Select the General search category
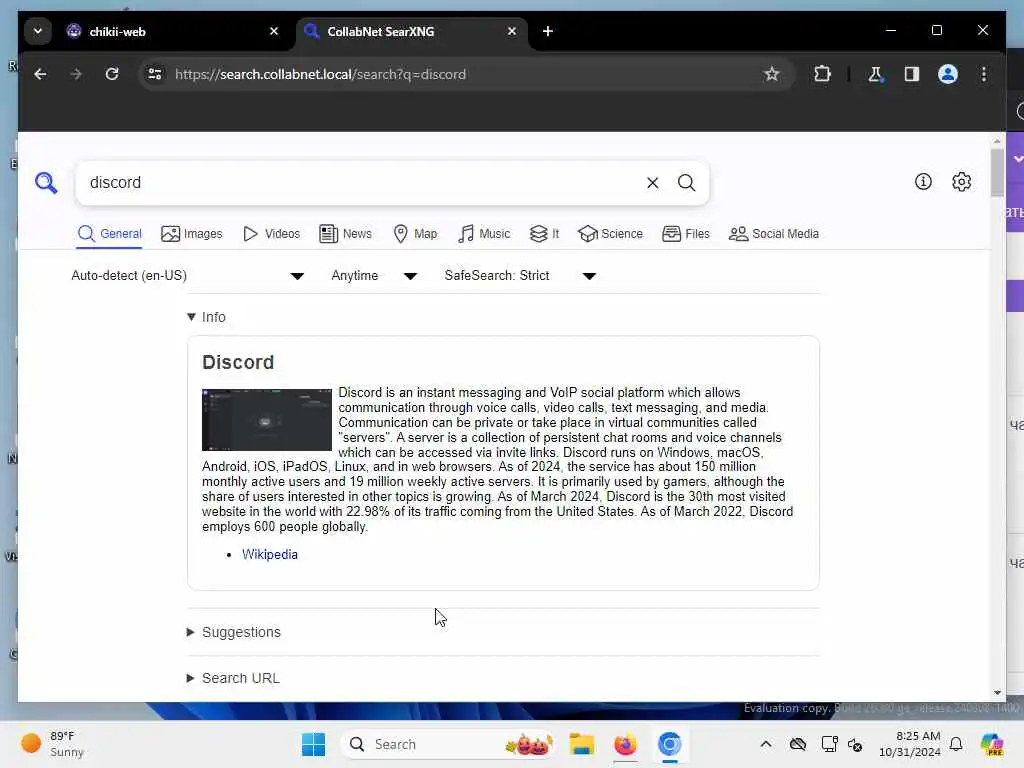 point(109,234)
